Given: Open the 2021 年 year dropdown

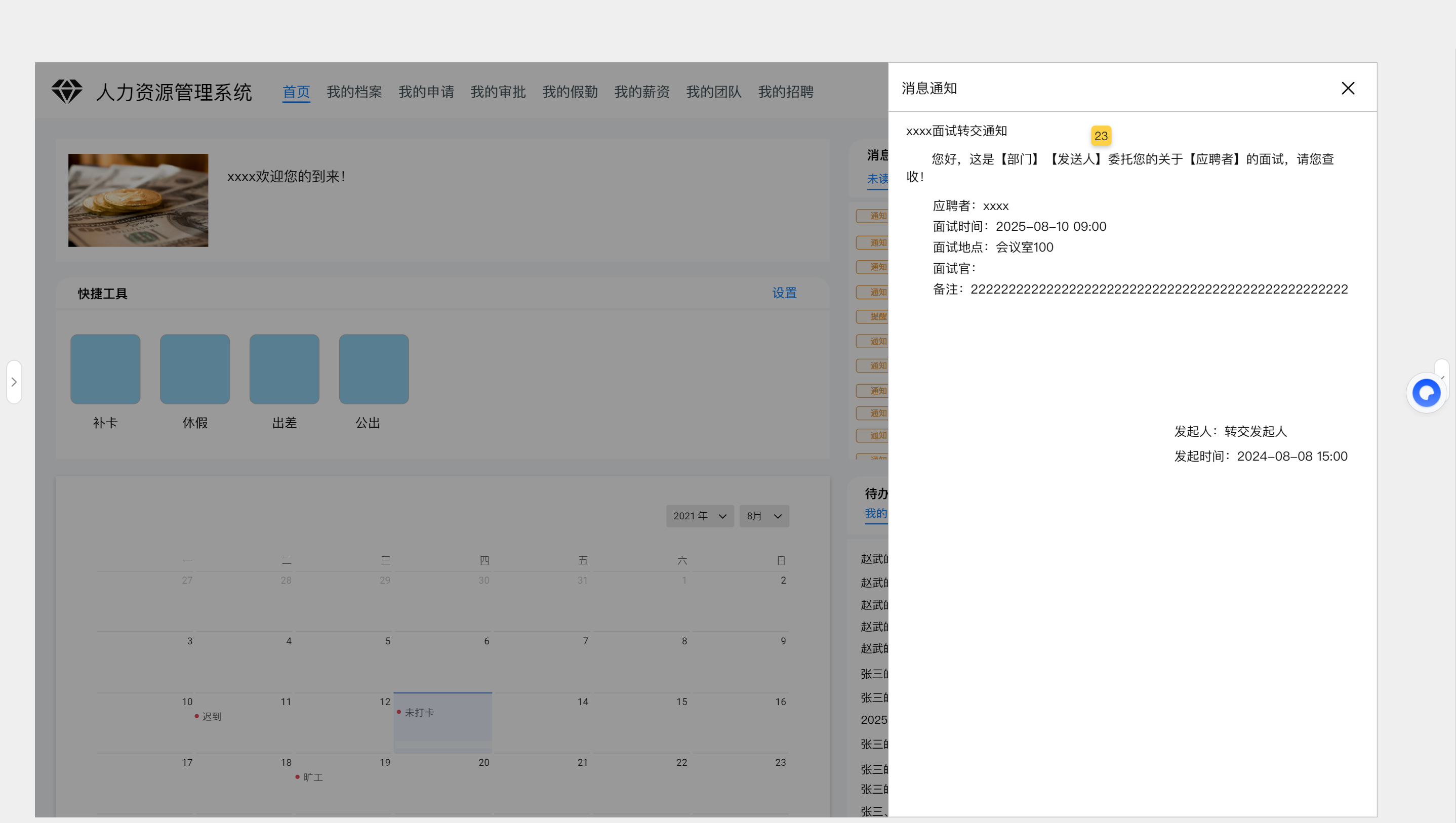Looking at the screenshot, I should tap(699, 516).
